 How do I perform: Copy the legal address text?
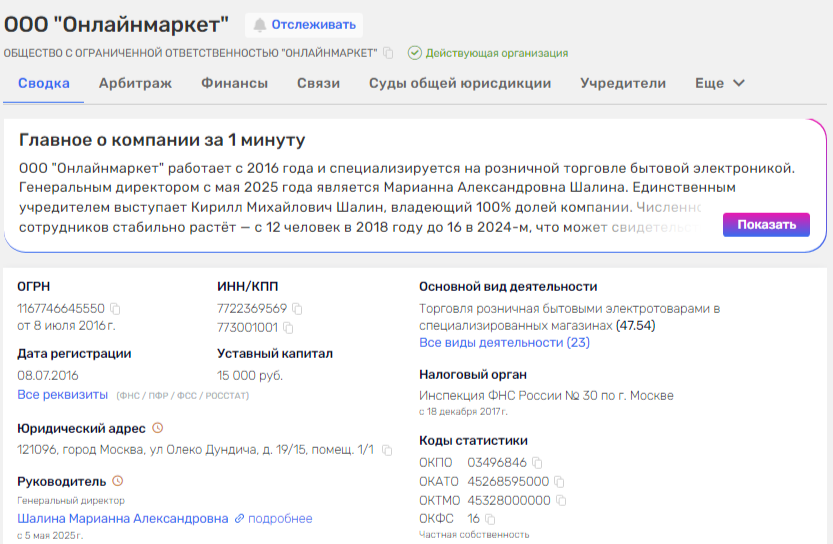point(386,450)
